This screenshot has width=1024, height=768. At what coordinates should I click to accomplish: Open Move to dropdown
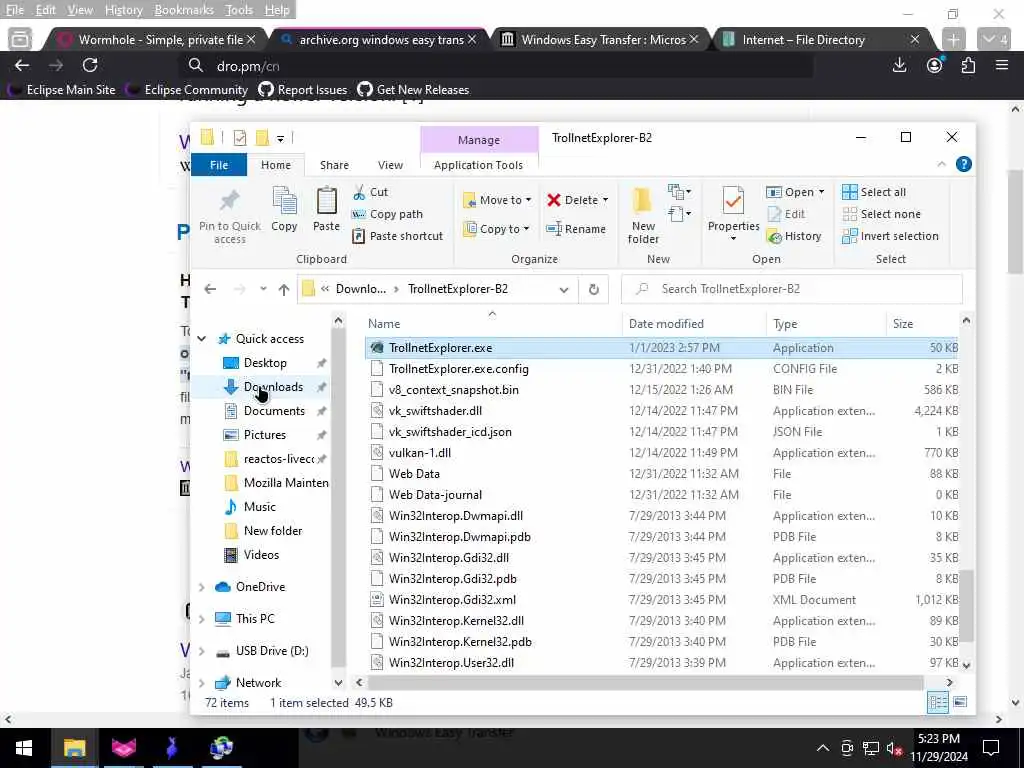click(497, 200)
